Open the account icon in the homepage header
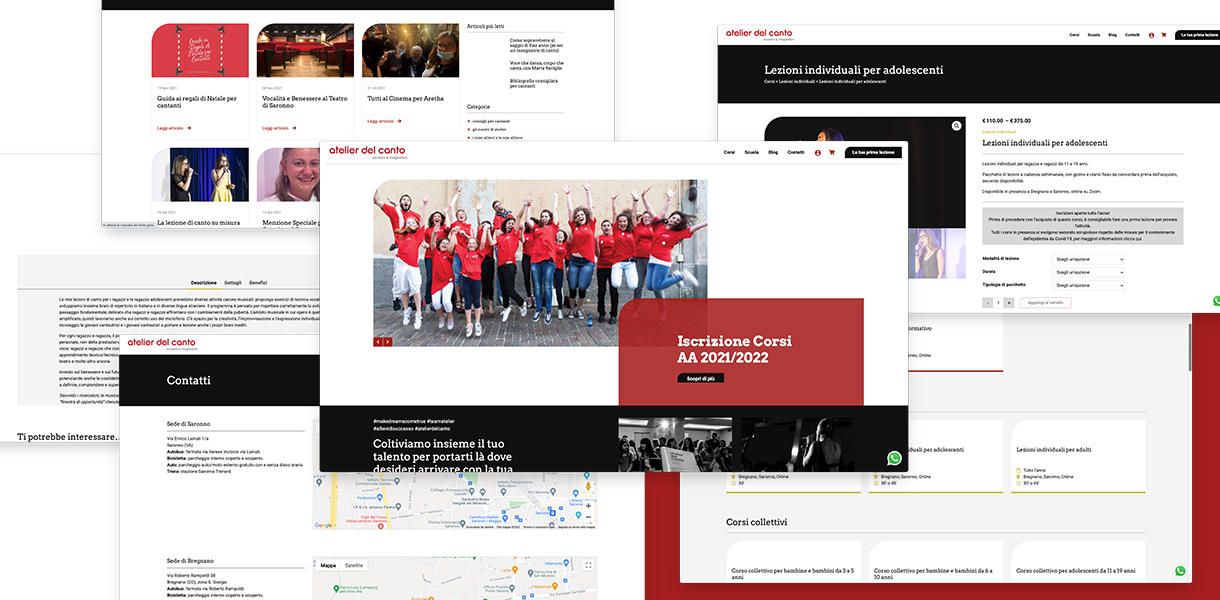The image size is (1220, 600). point(817,153)
